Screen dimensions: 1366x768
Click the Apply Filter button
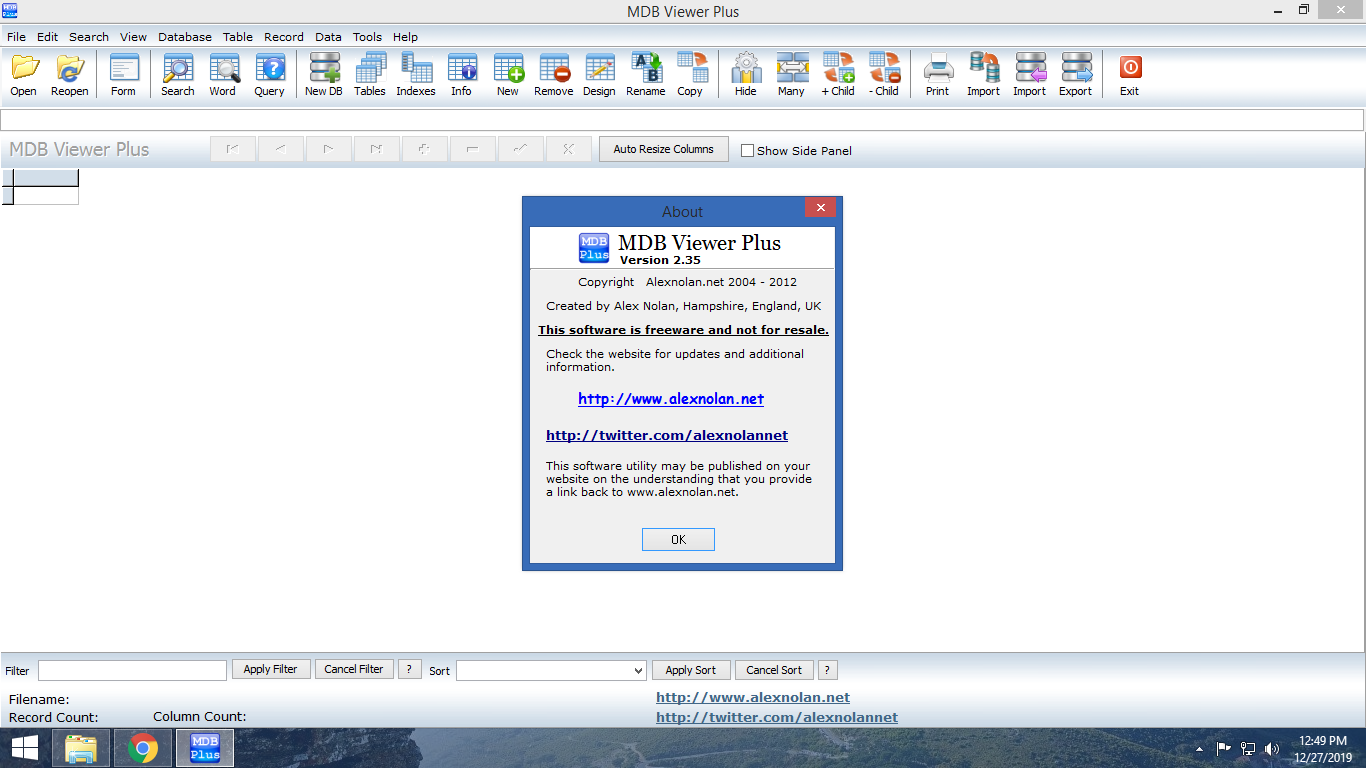(x=271, y=670)
